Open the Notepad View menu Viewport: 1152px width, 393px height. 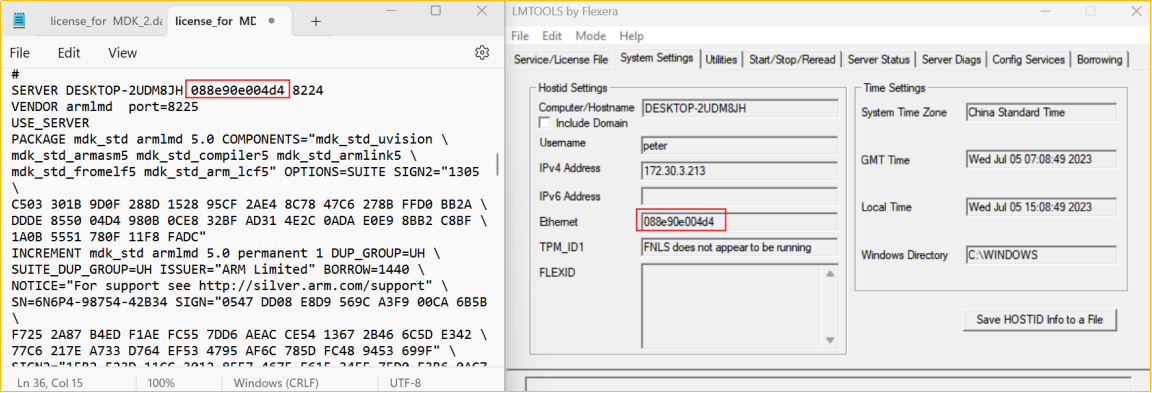[123, 53]
